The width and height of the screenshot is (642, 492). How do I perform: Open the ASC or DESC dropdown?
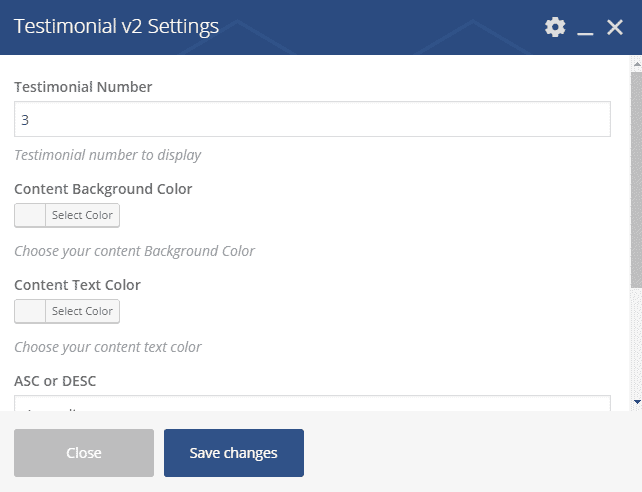coord(312,403)
